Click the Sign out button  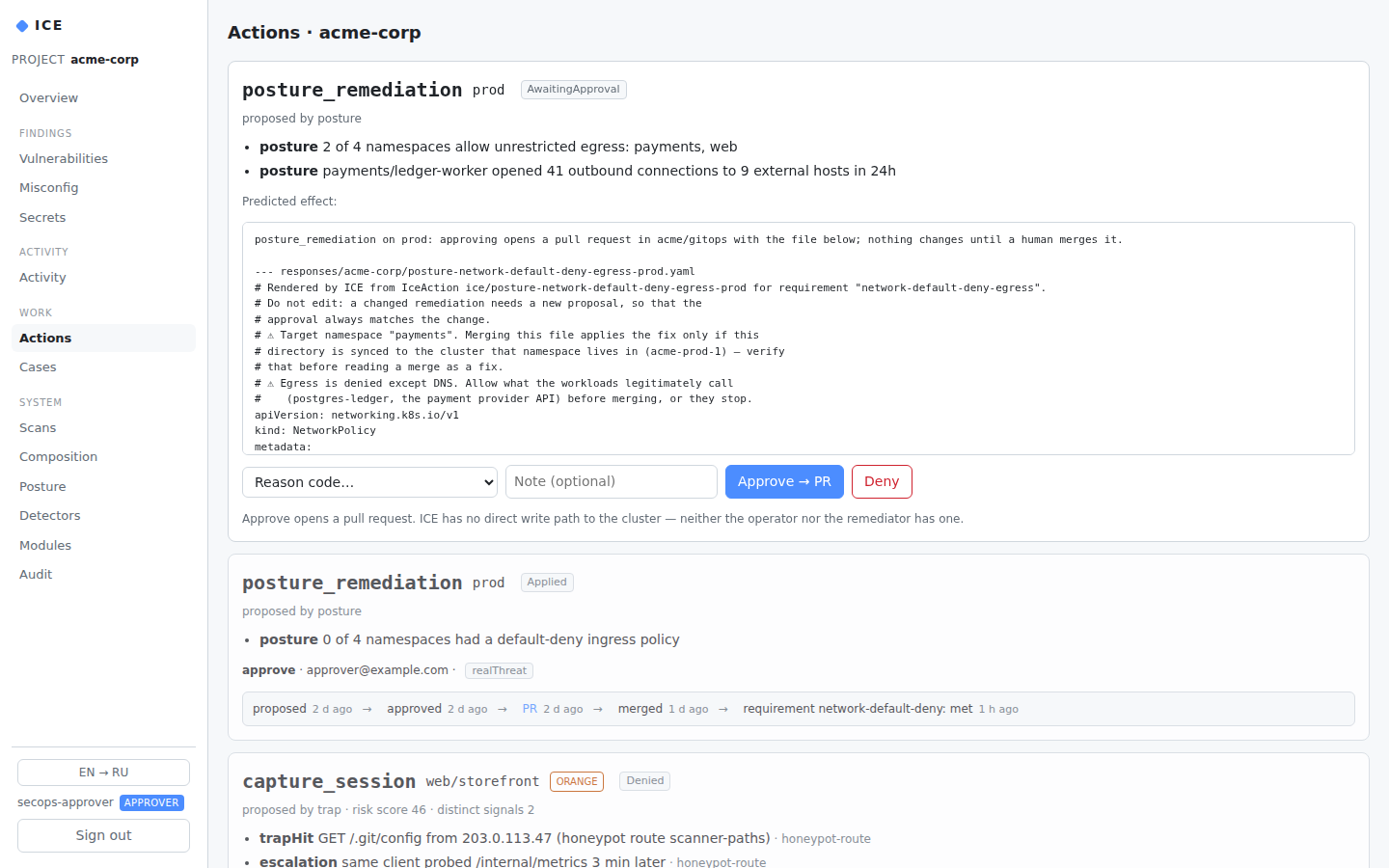[103, 835]
